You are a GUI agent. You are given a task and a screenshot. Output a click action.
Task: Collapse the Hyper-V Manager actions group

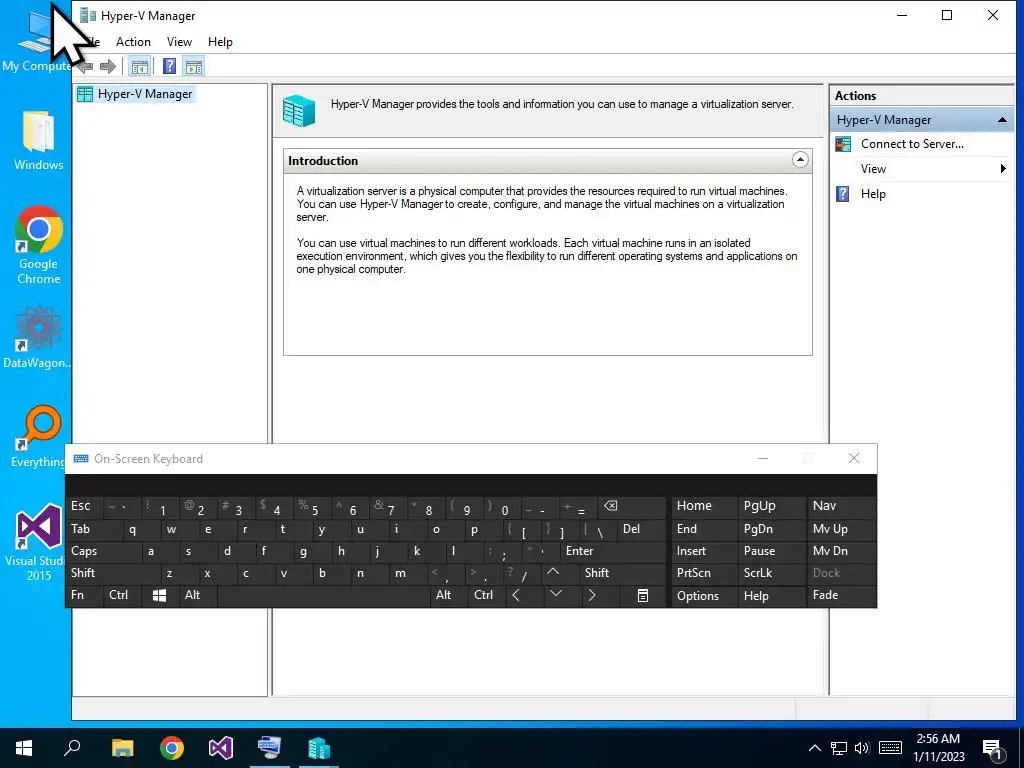coord(1002,120)
